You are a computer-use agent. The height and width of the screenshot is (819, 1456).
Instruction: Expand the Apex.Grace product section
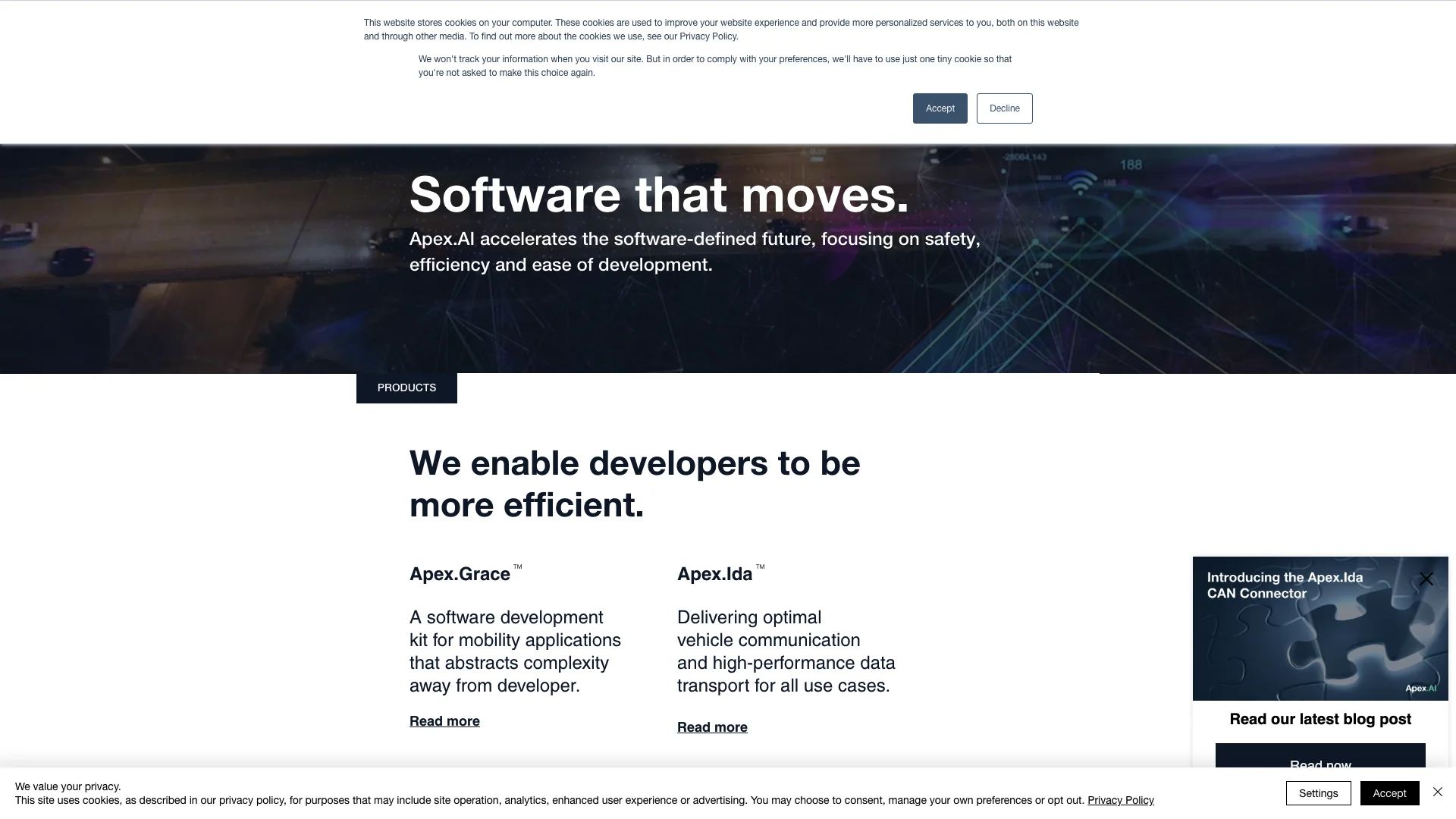coord(444,721)
